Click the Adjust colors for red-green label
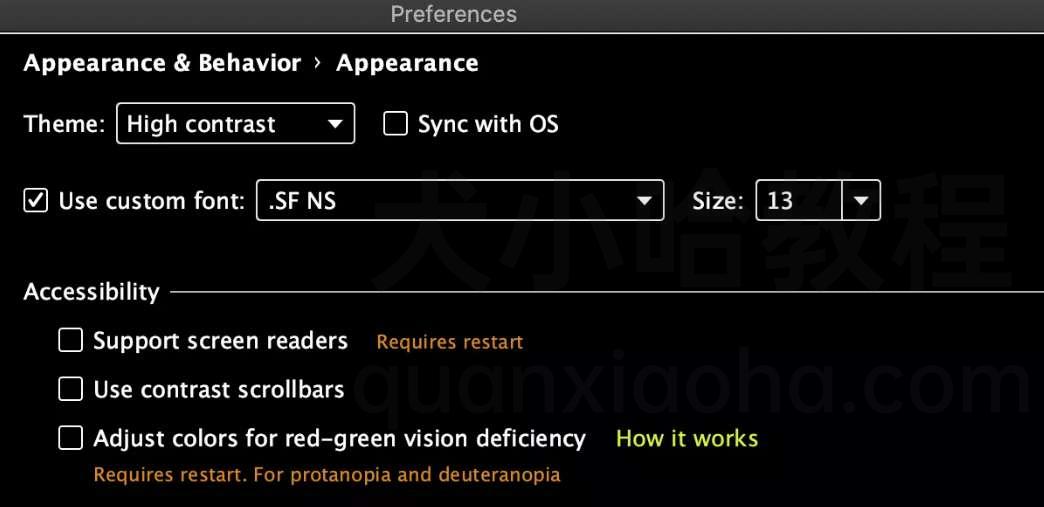Viewport: 1044px width, 507px height. pyautogui.click(x=340, y=438)
